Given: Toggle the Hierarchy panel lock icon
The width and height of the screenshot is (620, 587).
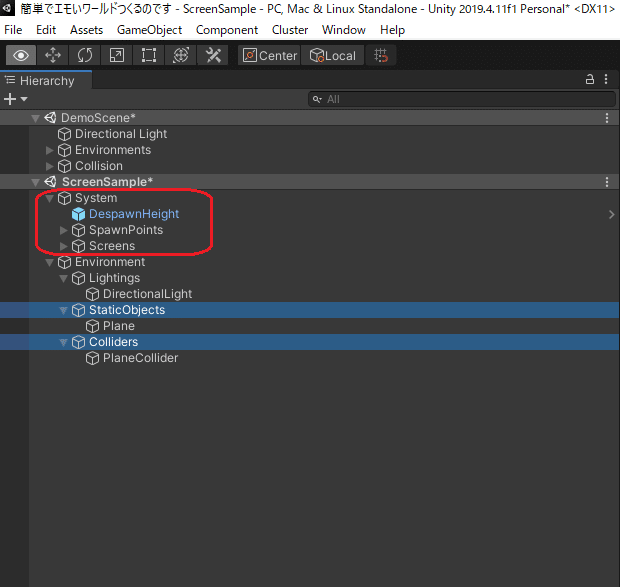Looking at the screenshot, I should (x=590, y=79).
